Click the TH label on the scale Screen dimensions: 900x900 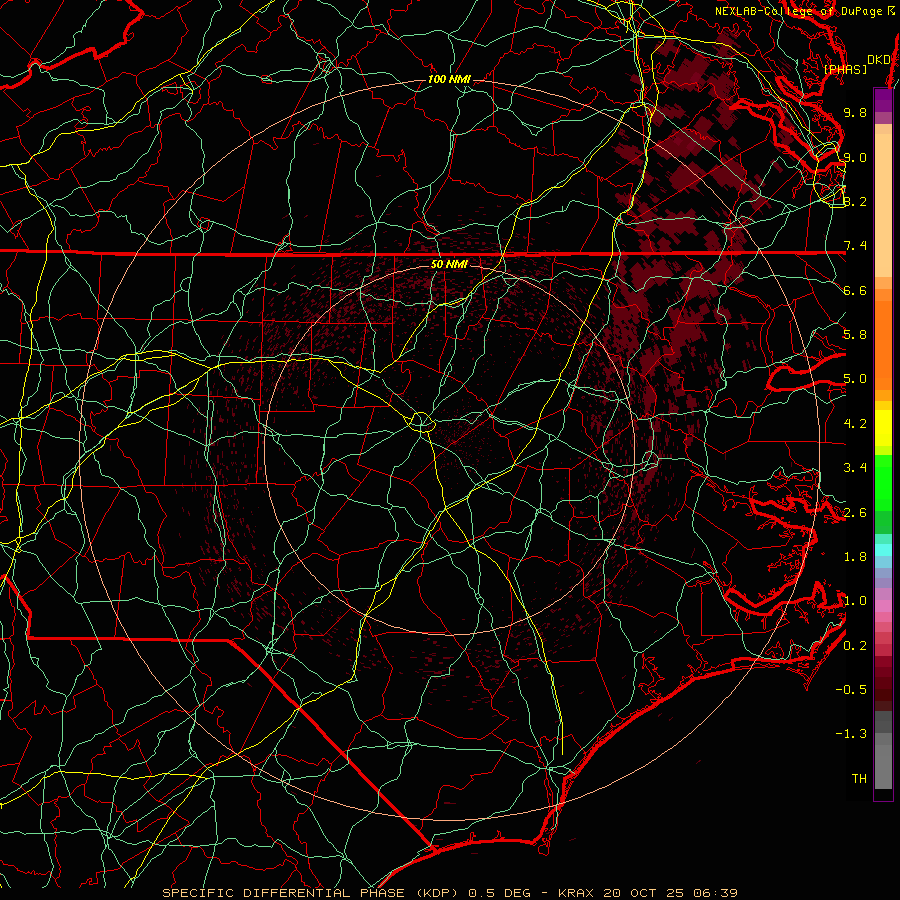[x=859, y=779]
